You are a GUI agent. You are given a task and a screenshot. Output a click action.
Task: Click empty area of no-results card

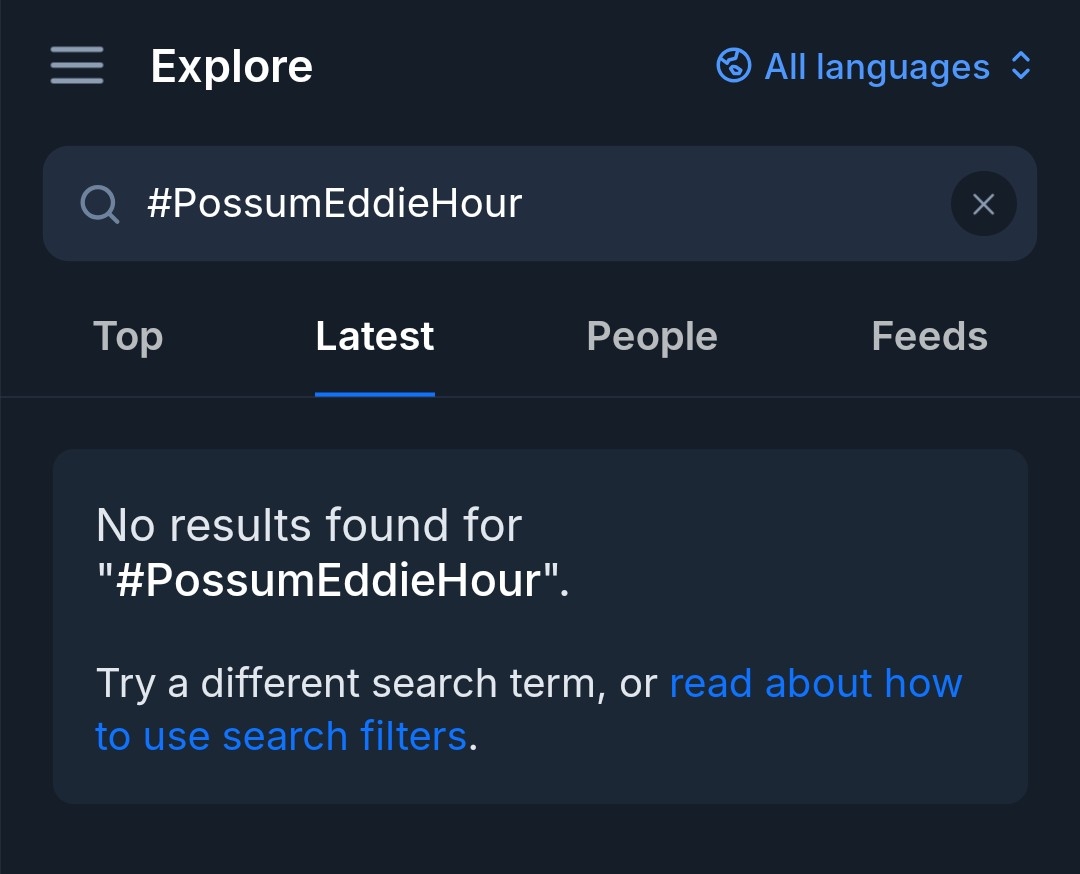tap(800, 560)
